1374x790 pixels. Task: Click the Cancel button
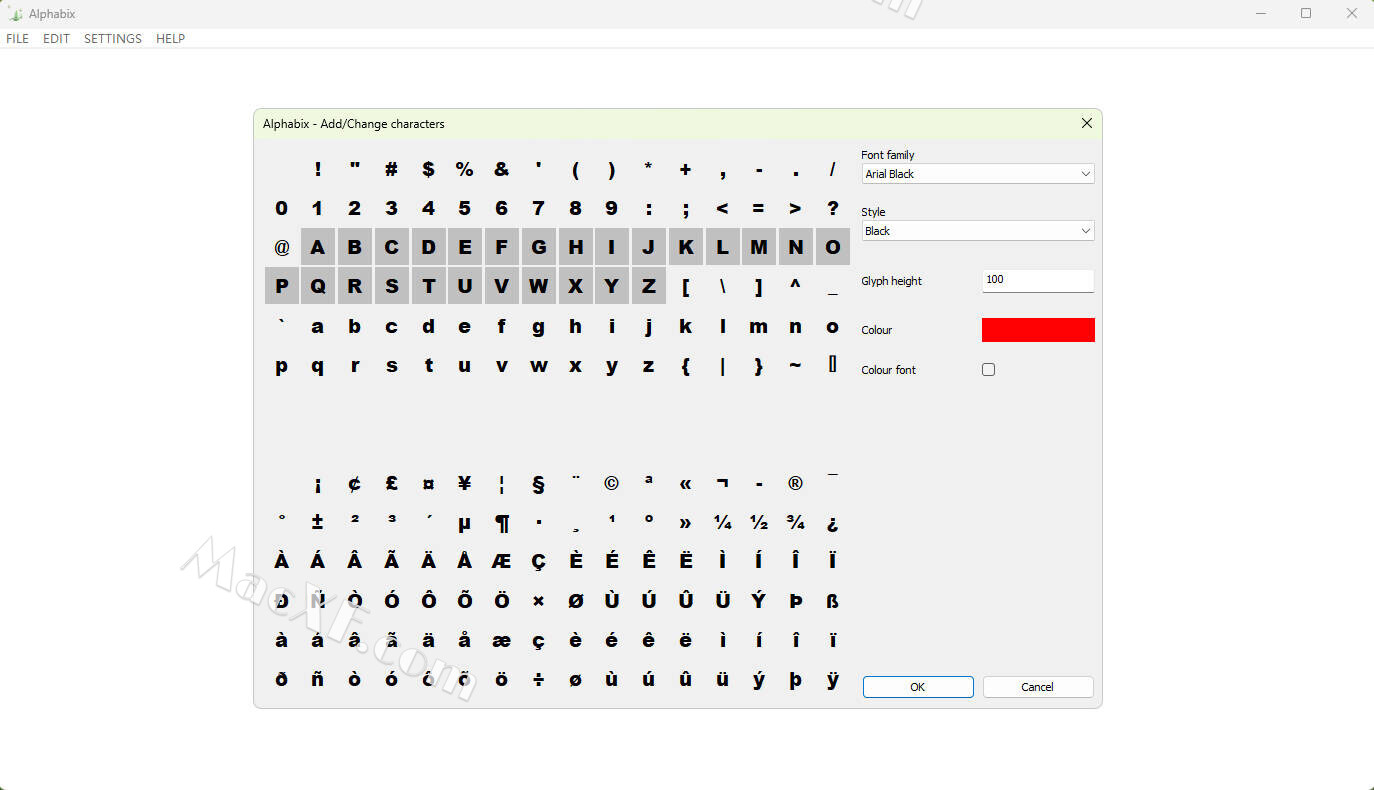pyautogui.click(x=1038, y=687)
